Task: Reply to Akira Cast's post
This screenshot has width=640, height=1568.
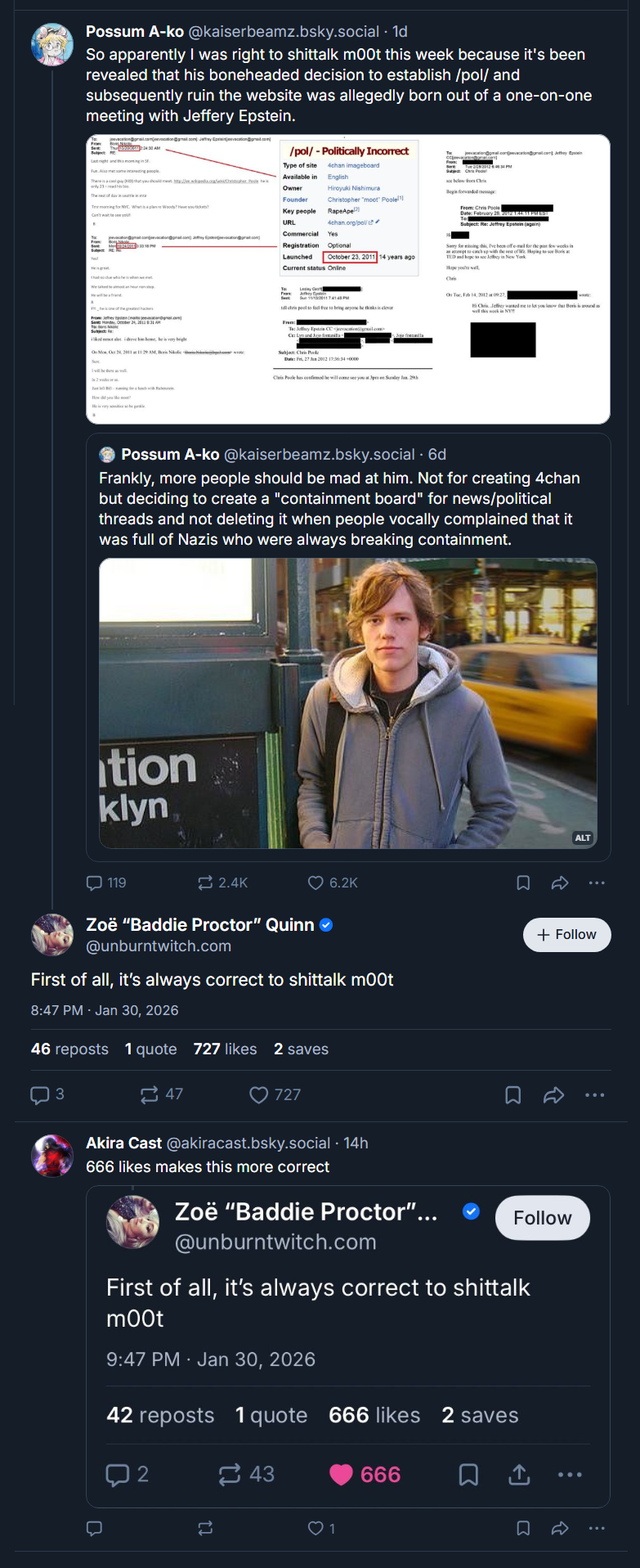Action: pos(95,1527)
